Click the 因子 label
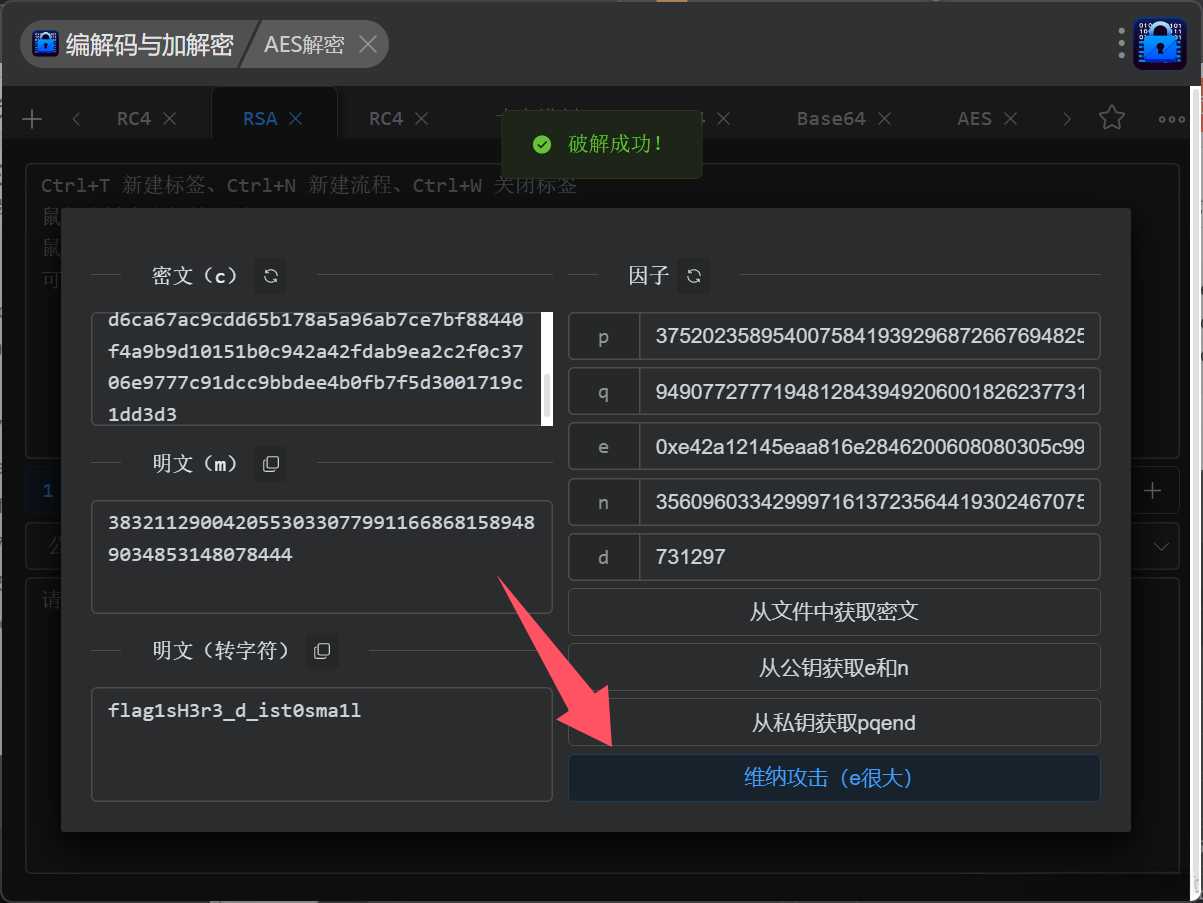1203x903 pixels. tap(648, 275)
